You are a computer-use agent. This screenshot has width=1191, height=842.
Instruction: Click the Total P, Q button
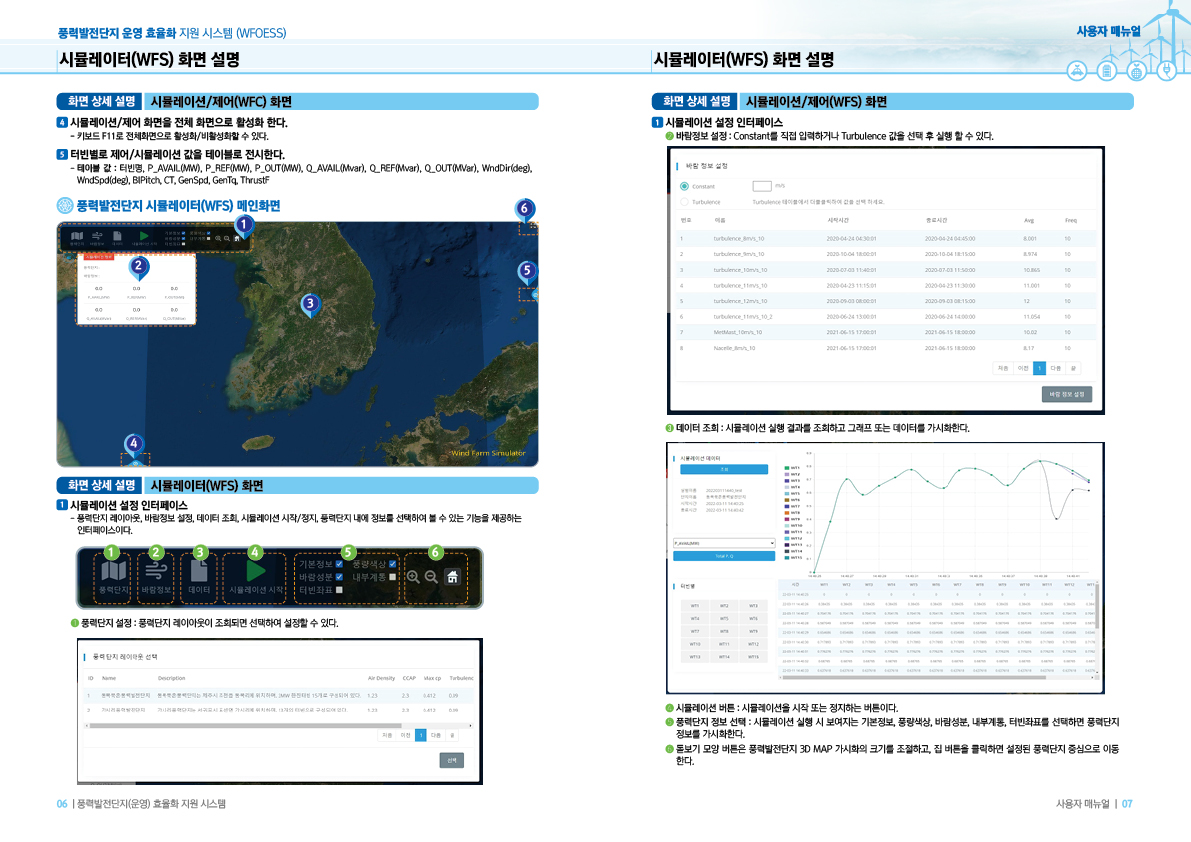(x=724, y=557)
